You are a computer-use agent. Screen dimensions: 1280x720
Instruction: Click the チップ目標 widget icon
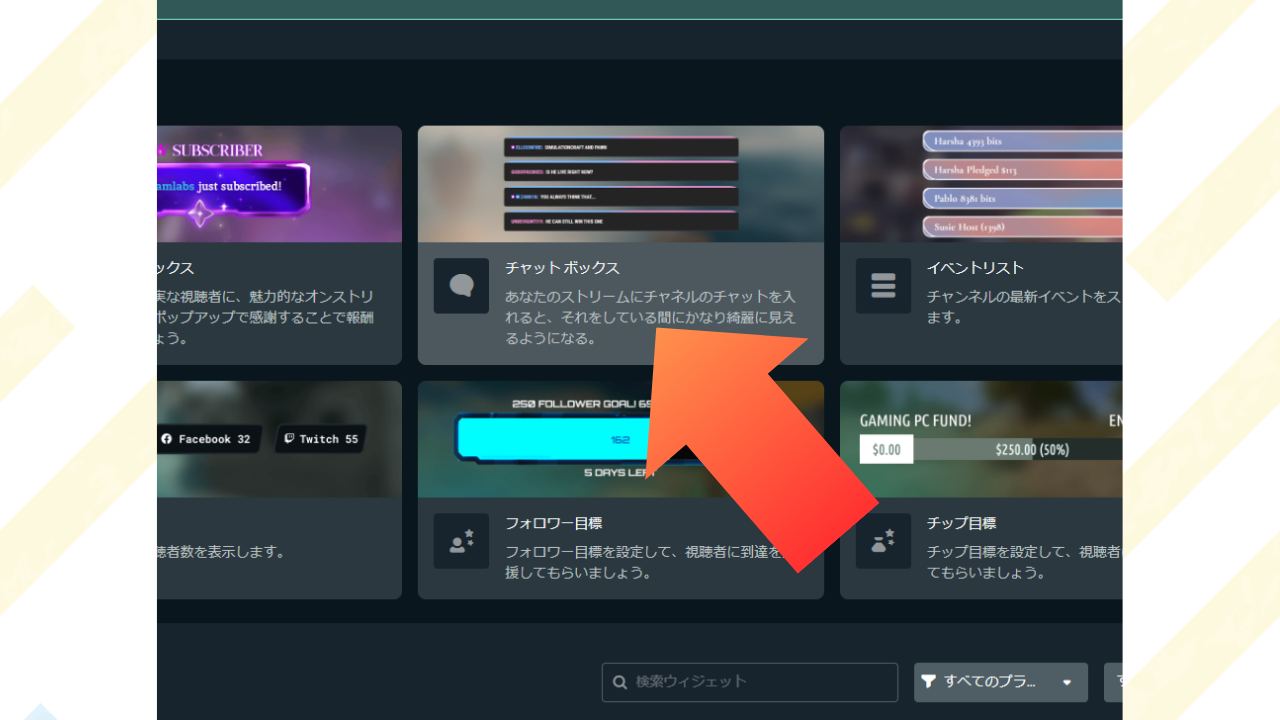[883, 541]
